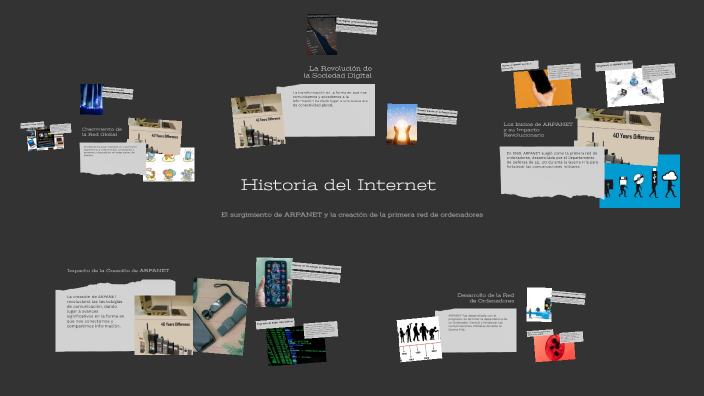Open the dark map image at the top
The width and height of the screenshot is (704, 396).
point(322,35)
